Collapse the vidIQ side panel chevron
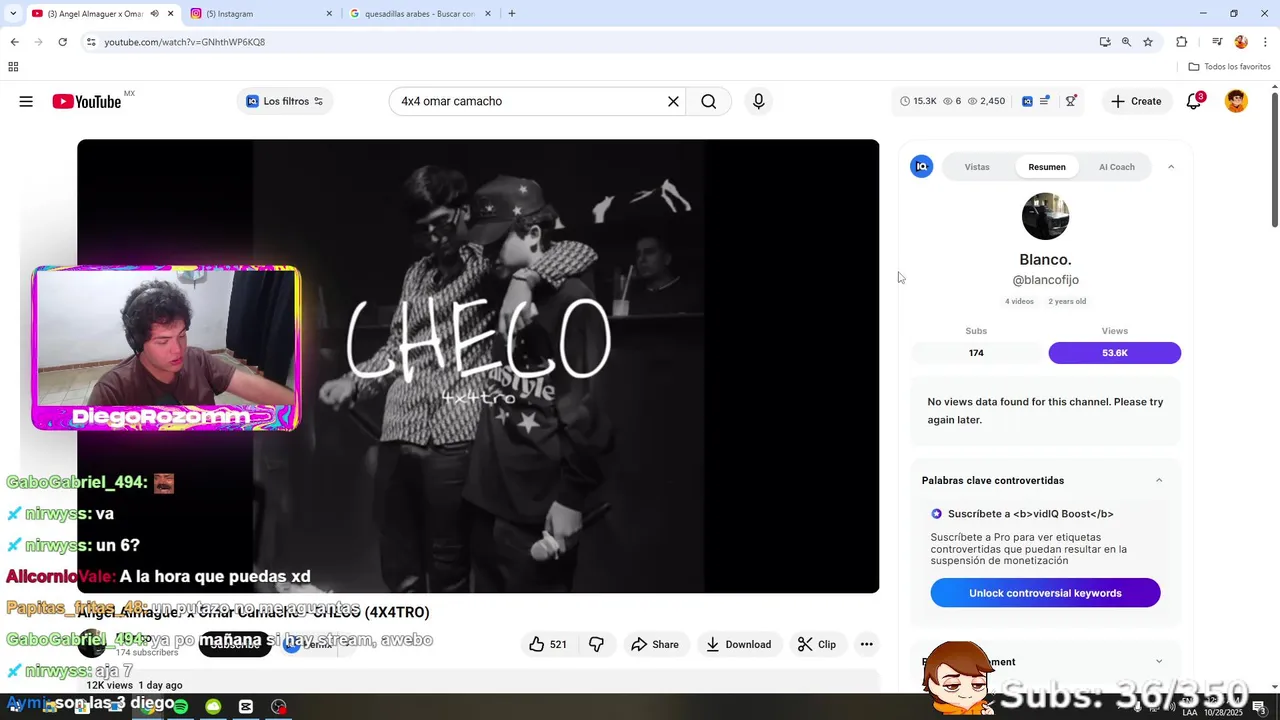The height and width of the screenshot is (720, 1280). click(x=1171, y=167)
